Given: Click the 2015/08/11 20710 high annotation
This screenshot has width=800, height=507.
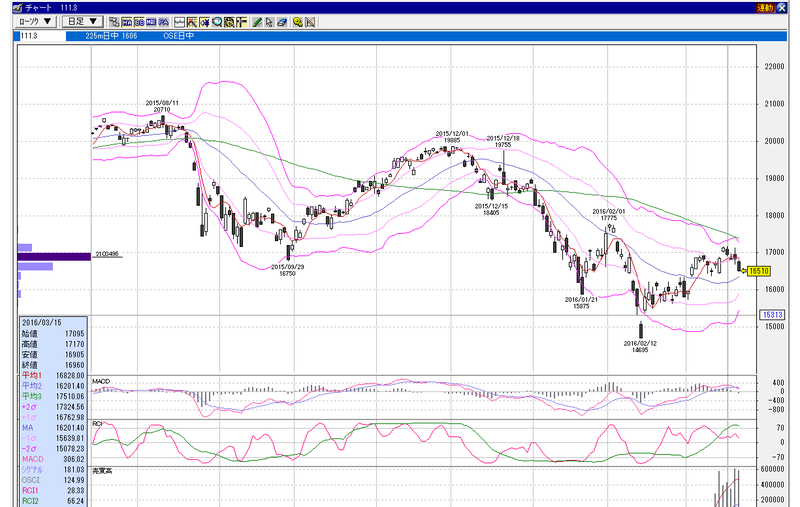Looking at the screenshot, I should click(162, 106).
